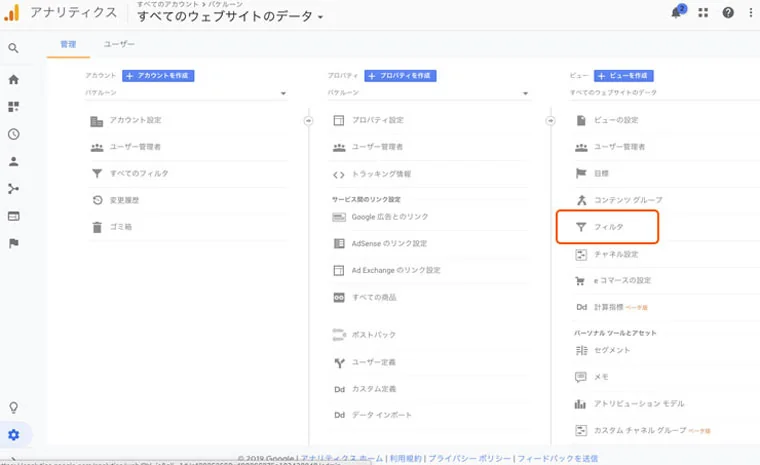
Task: Open the Realtime clock icon in sidebar
Action: (14, 134)
